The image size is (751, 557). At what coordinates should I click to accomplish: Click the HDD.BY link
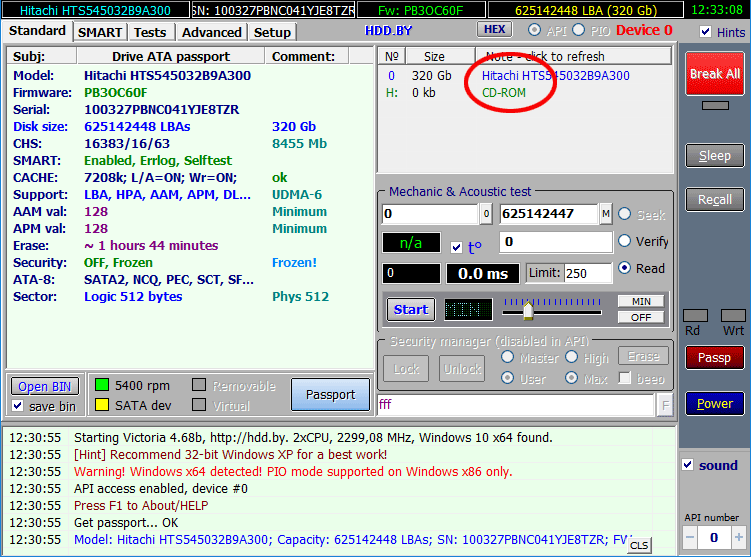(388, 31)
